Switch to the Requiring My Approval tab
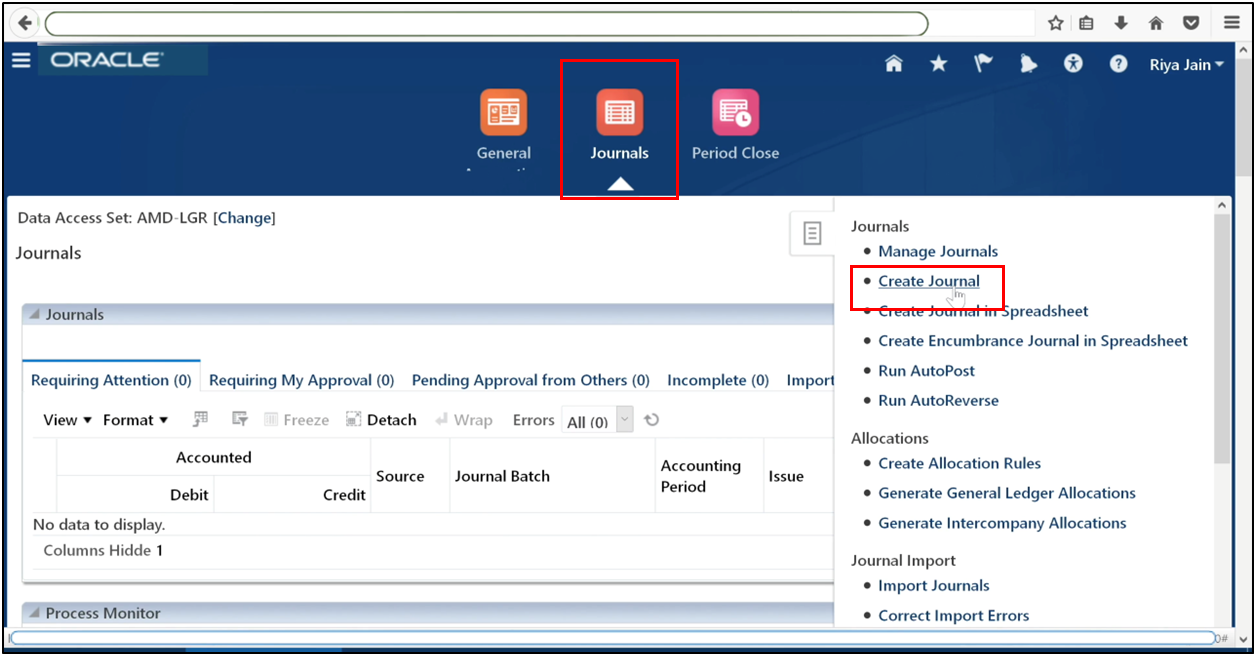The image size is (1256, 656). pos(301,380)
